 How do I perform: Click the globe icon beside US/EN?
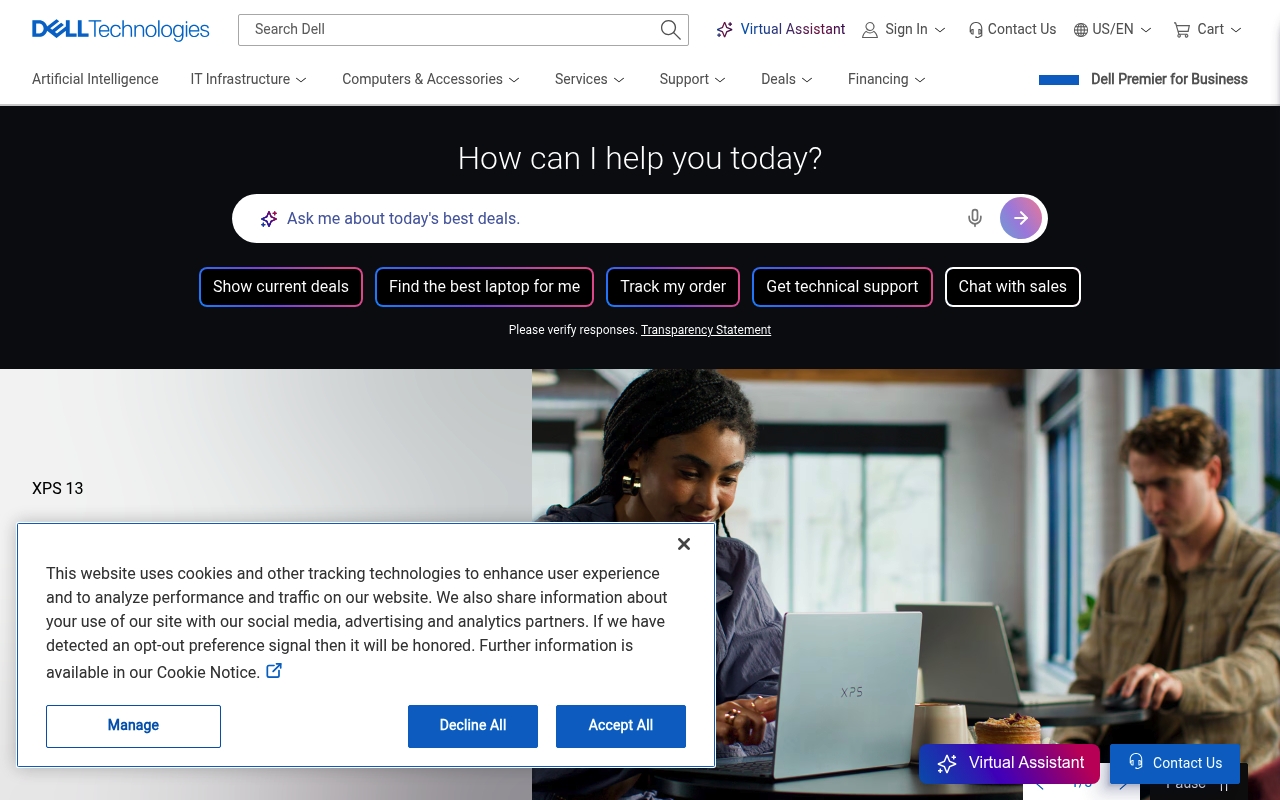[x=1081, y=30]
